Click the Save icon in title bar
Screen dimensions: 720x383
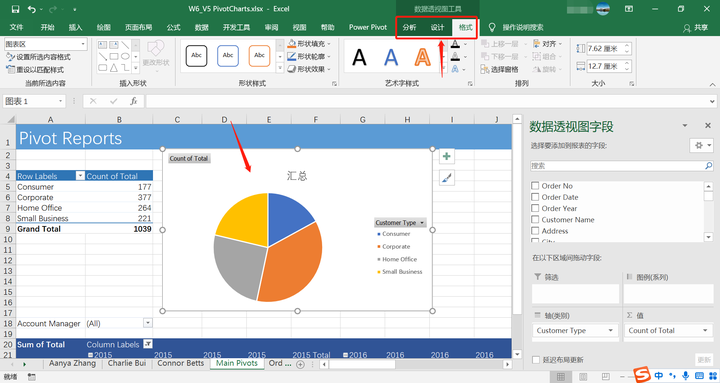point(15,9)
